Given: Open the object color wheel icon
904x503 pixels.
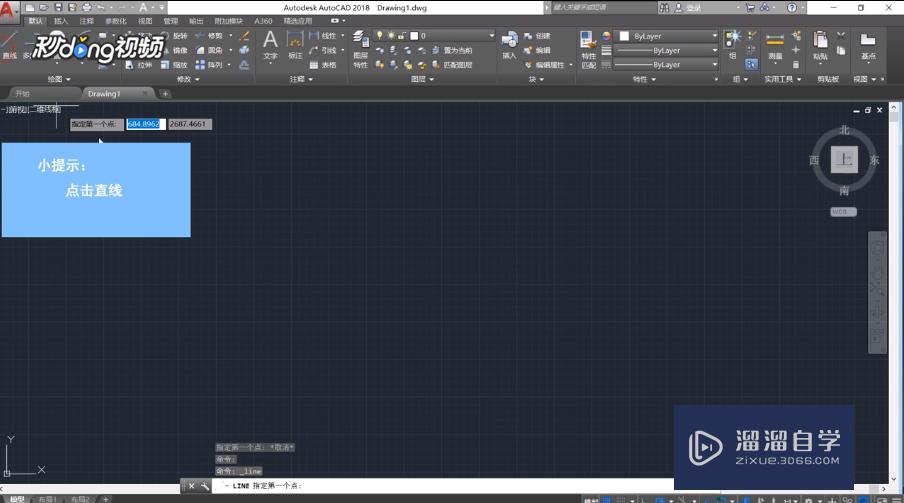Looking at the screenshot, I should (606, 36).
